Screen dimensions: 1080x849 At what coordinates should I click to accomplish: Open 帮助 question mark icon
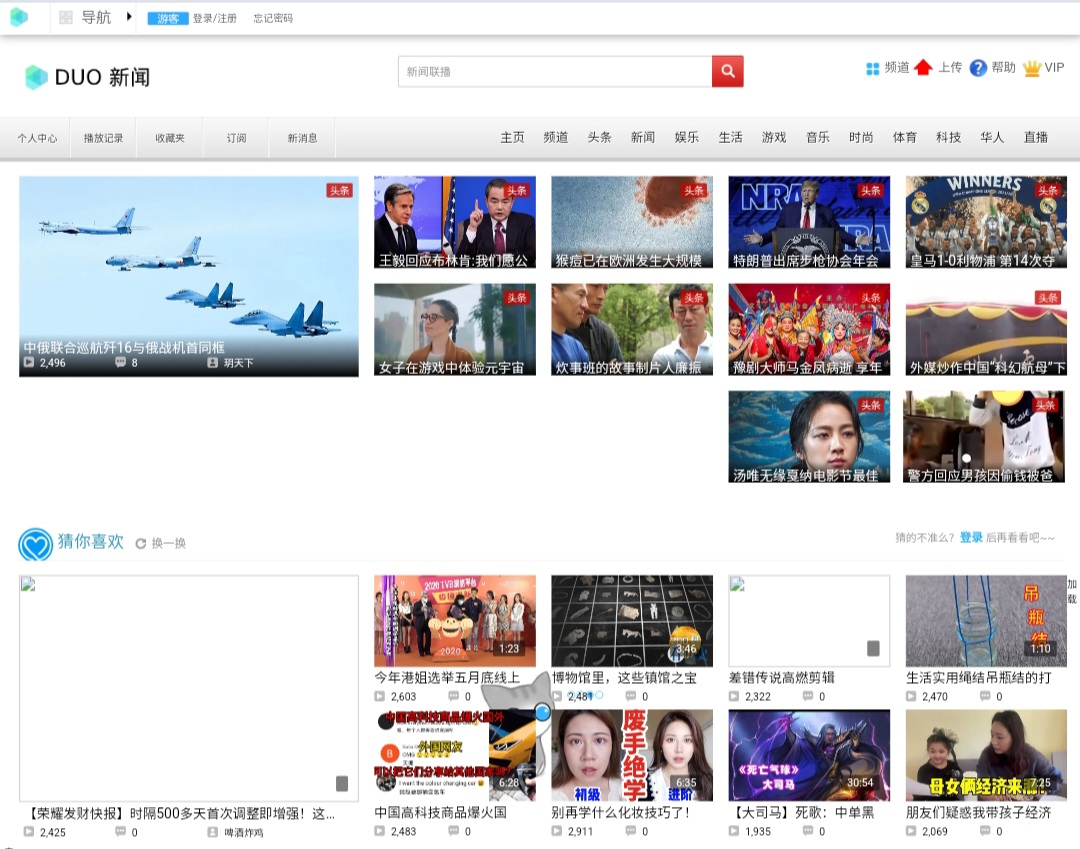coord(978,67)
